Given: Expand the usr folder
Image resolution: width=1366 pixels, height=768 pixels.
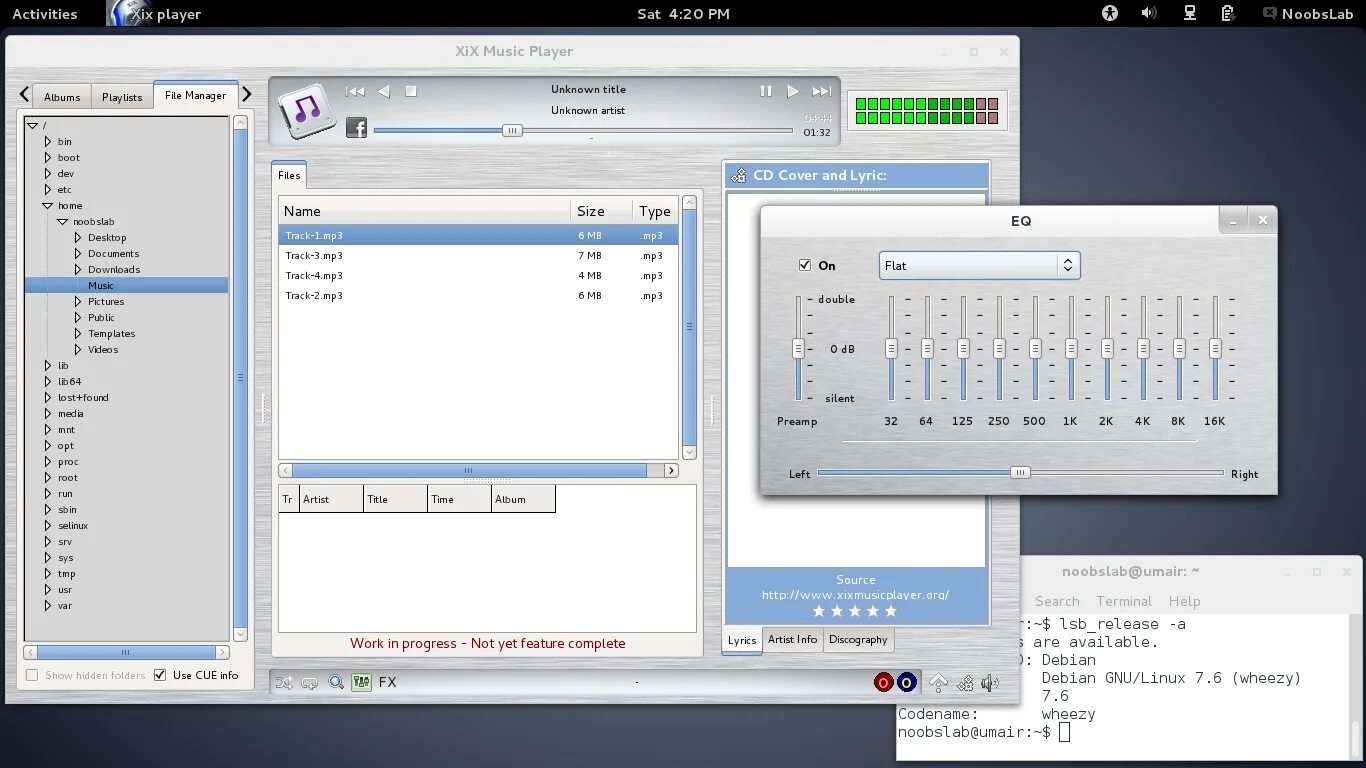Looking at the screenshot, I should click(47, 590).
